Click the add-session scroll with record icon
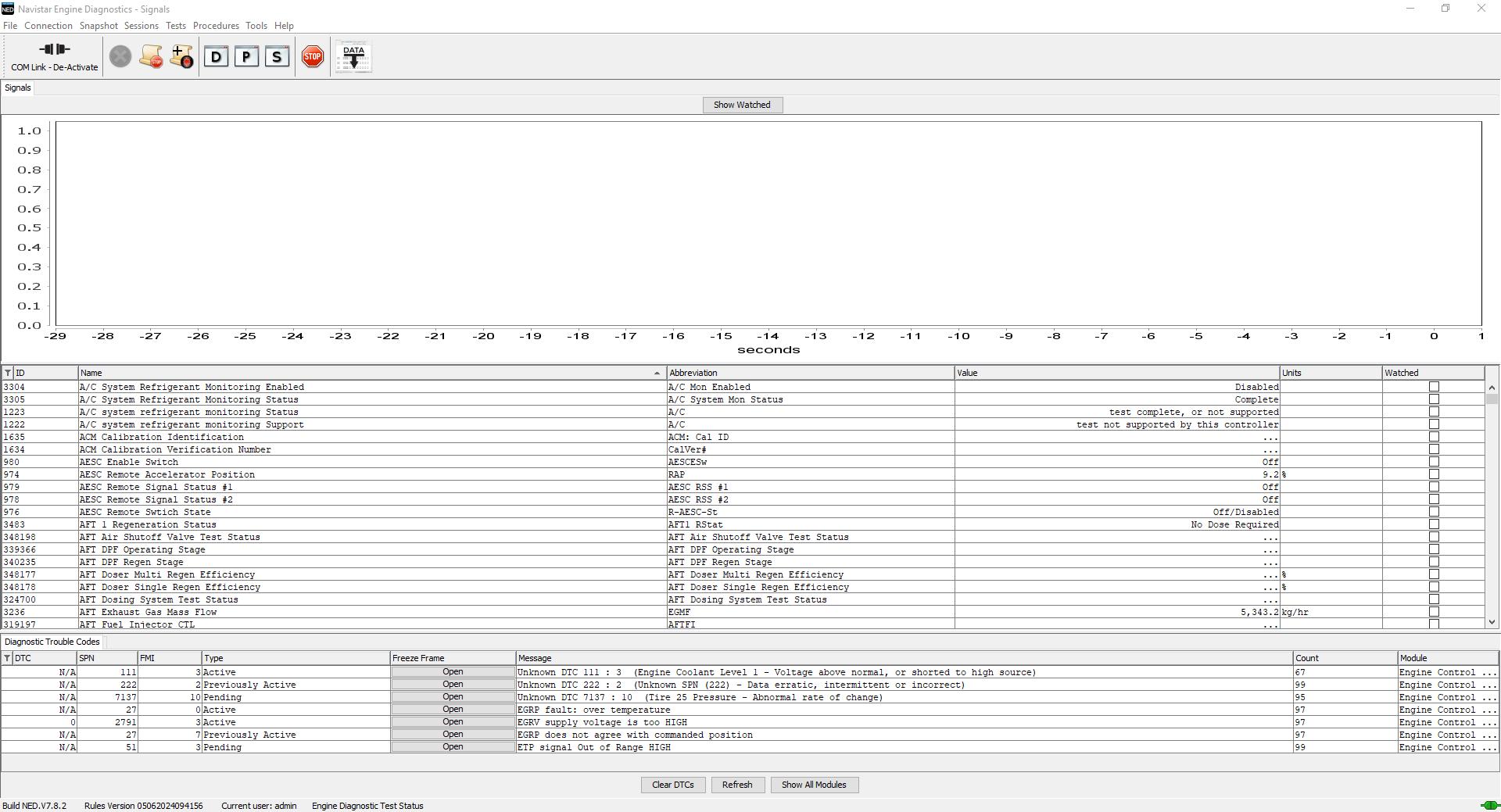The width and height of the screenshot is (1501, 812). pyautogui.click(x=181, y=56)
